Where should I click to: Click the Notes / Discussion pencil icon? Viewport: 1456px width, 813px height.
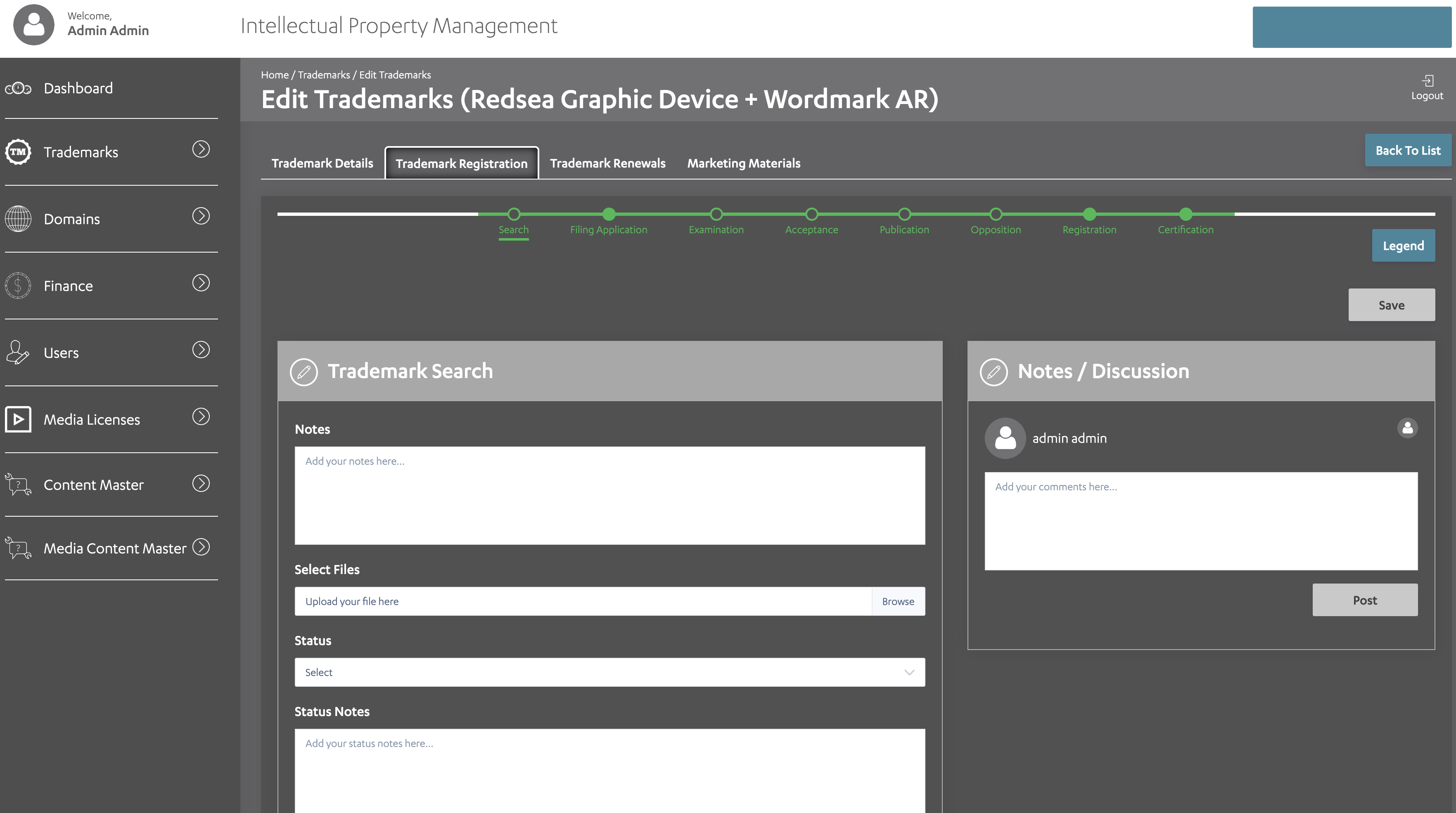click(x=994, y=372)
